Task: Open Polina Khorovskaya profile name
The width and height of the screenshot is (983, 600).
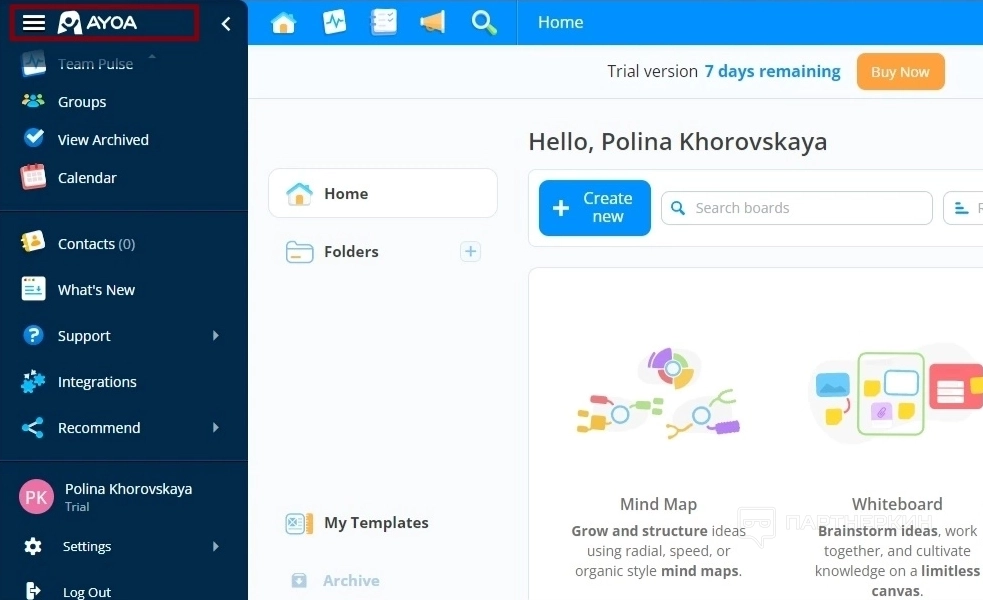Action: coord(129,489)
